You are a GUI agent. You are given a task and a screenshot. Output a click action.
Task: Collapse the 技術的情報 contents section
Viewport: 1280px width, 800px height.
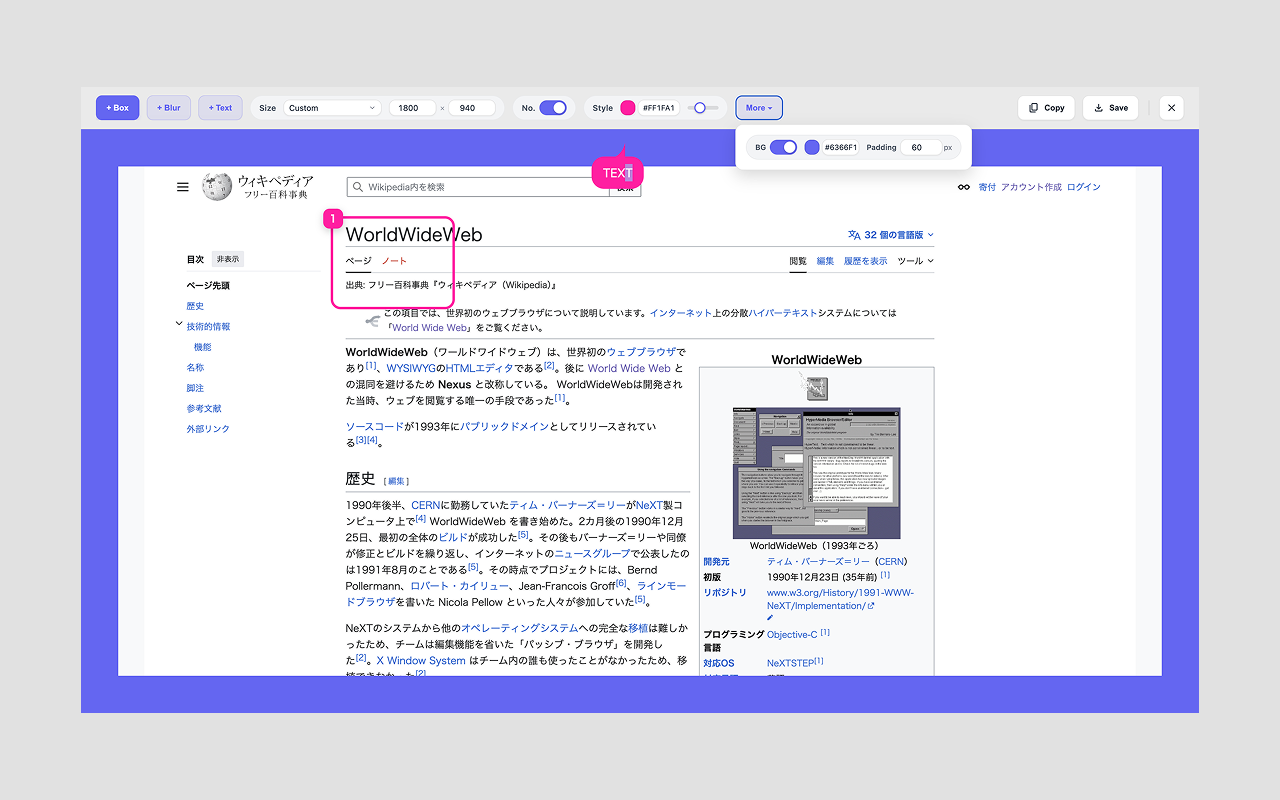[179, 325]
